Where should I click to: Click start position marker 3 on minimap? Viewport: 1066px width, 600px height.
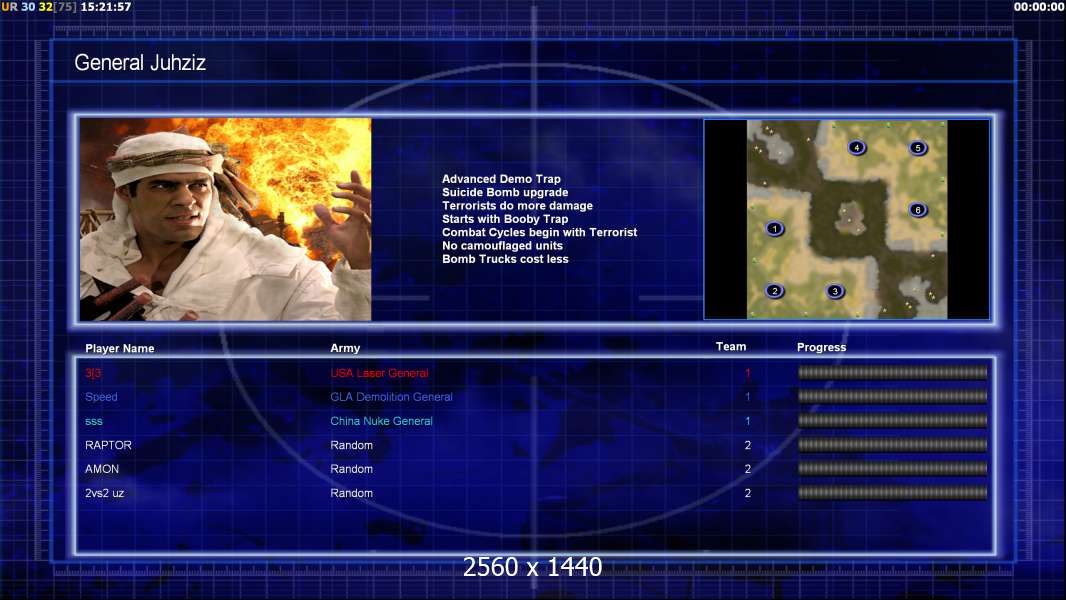click(x=835, y=291)
